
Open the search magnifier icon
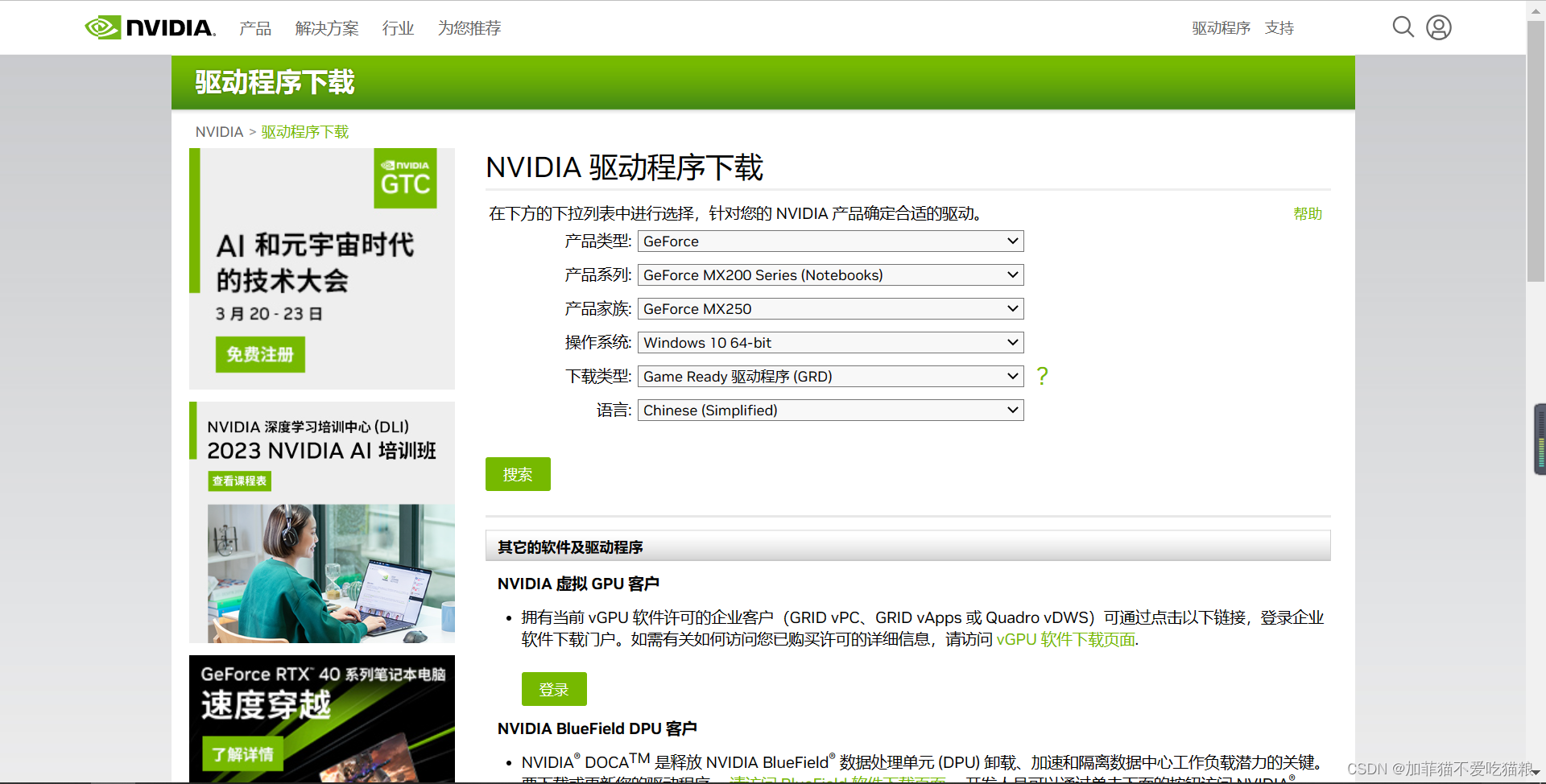pos(1403,27)
